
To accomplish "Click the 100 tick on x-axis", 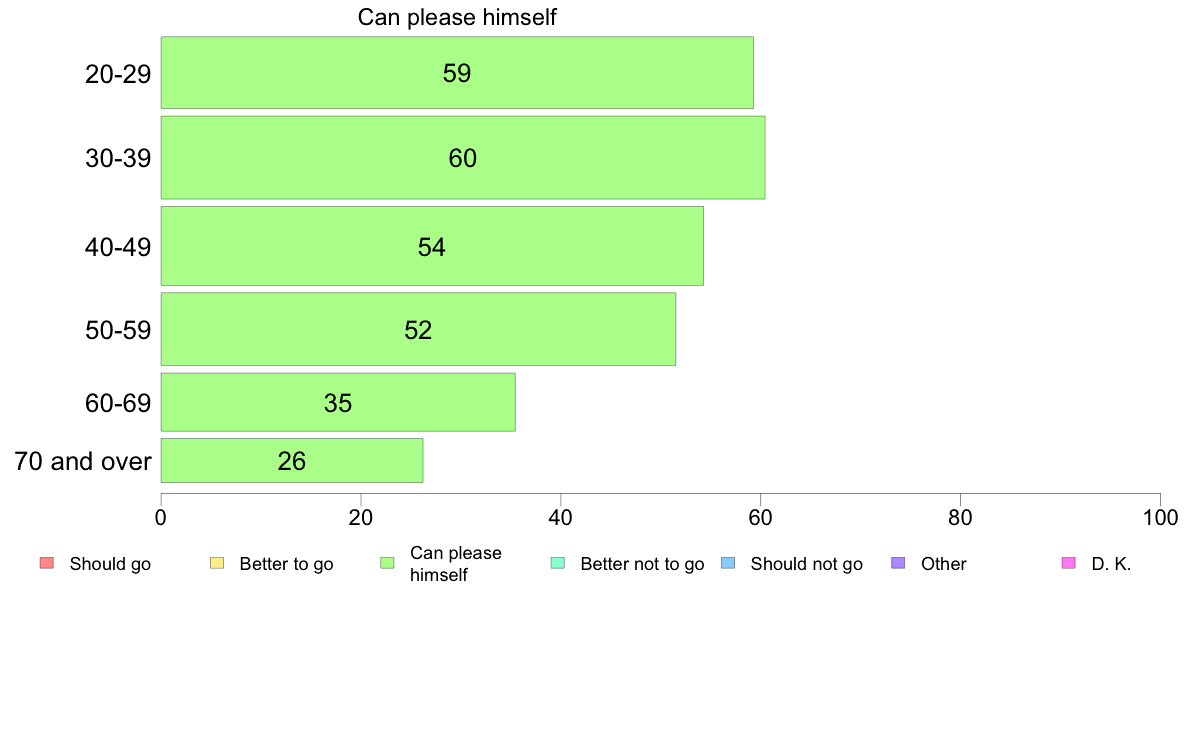I will coord(1160,518).
